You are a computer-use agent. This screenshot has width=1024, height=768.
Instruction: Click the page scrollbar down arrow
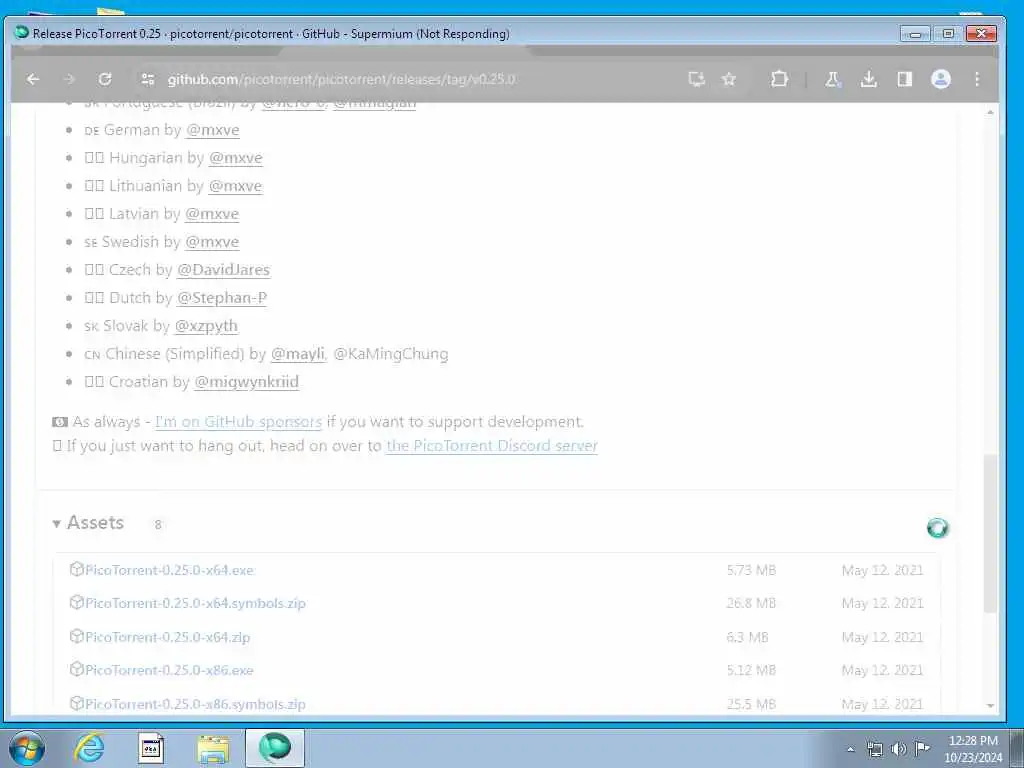[x=991, y=706]
